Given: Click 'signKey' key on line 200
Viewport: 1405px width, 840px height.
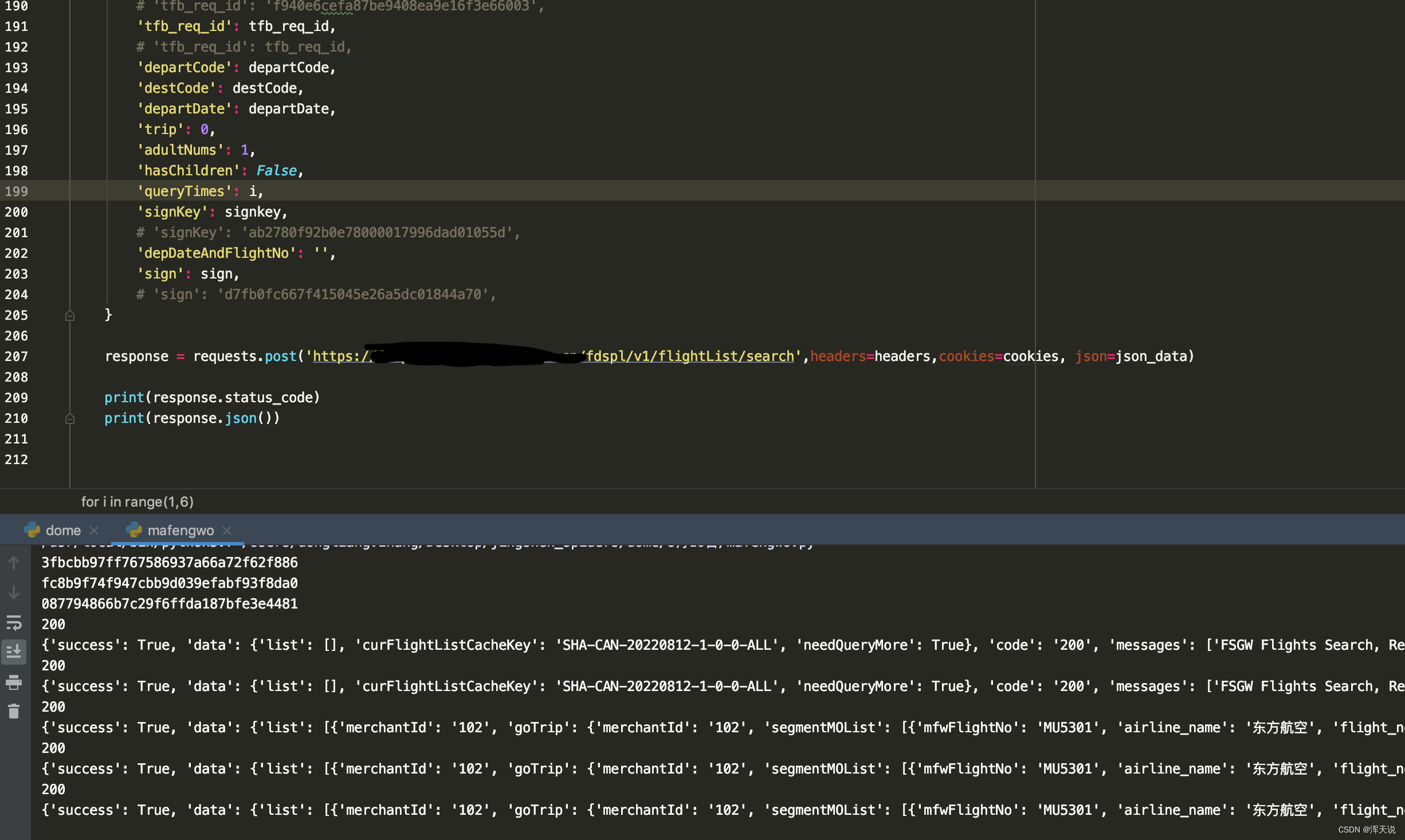Looking at the screenshot, I should (172, 212).
